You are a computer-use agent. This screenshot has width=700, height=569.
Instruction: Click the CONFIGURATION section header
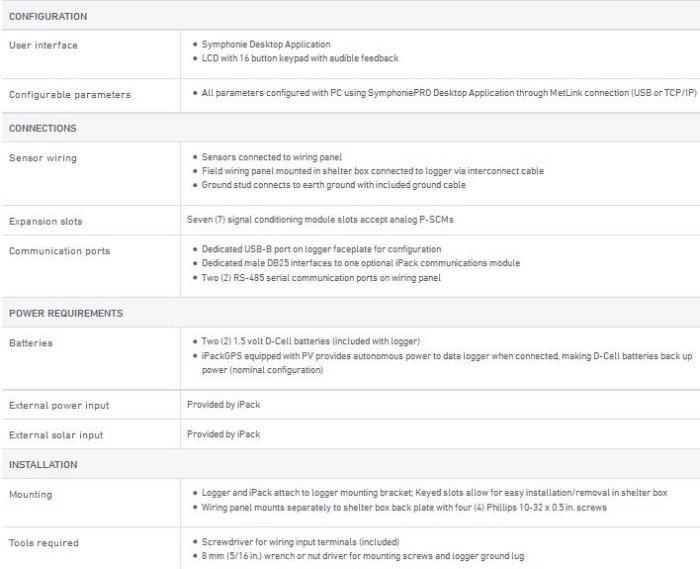coord(48,17)
